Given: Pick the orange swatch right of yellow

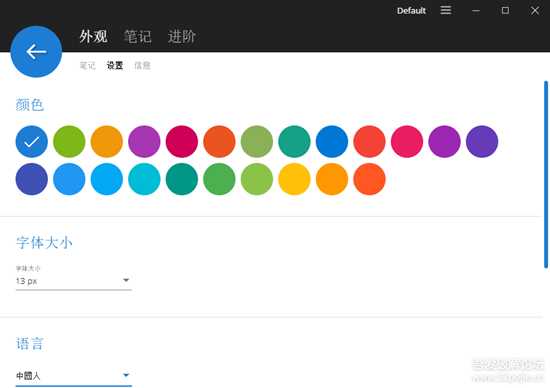Looking at the screenshot, I should tap(332, 179).
